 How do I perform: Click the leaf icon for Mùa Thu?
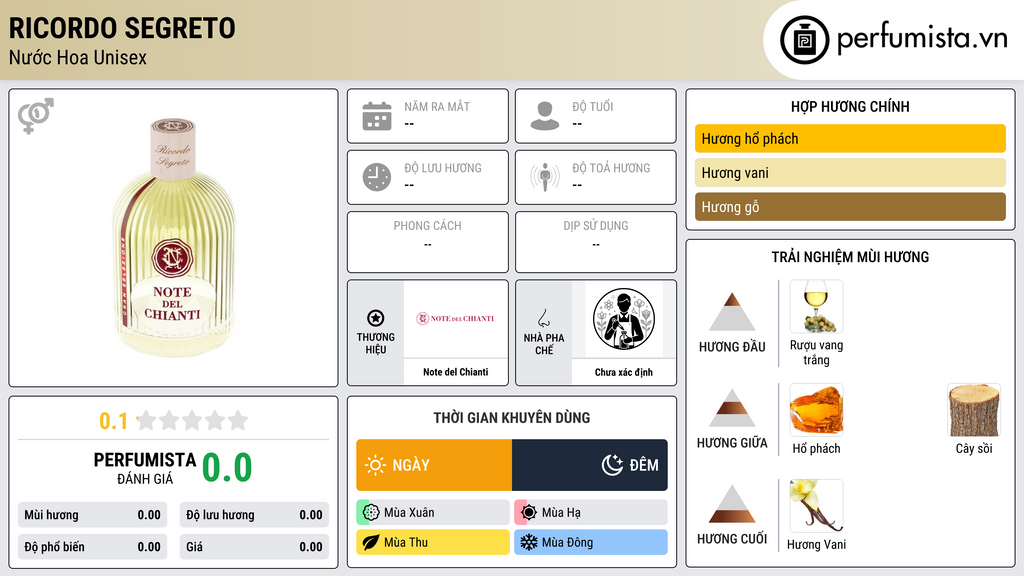point(371,542)
